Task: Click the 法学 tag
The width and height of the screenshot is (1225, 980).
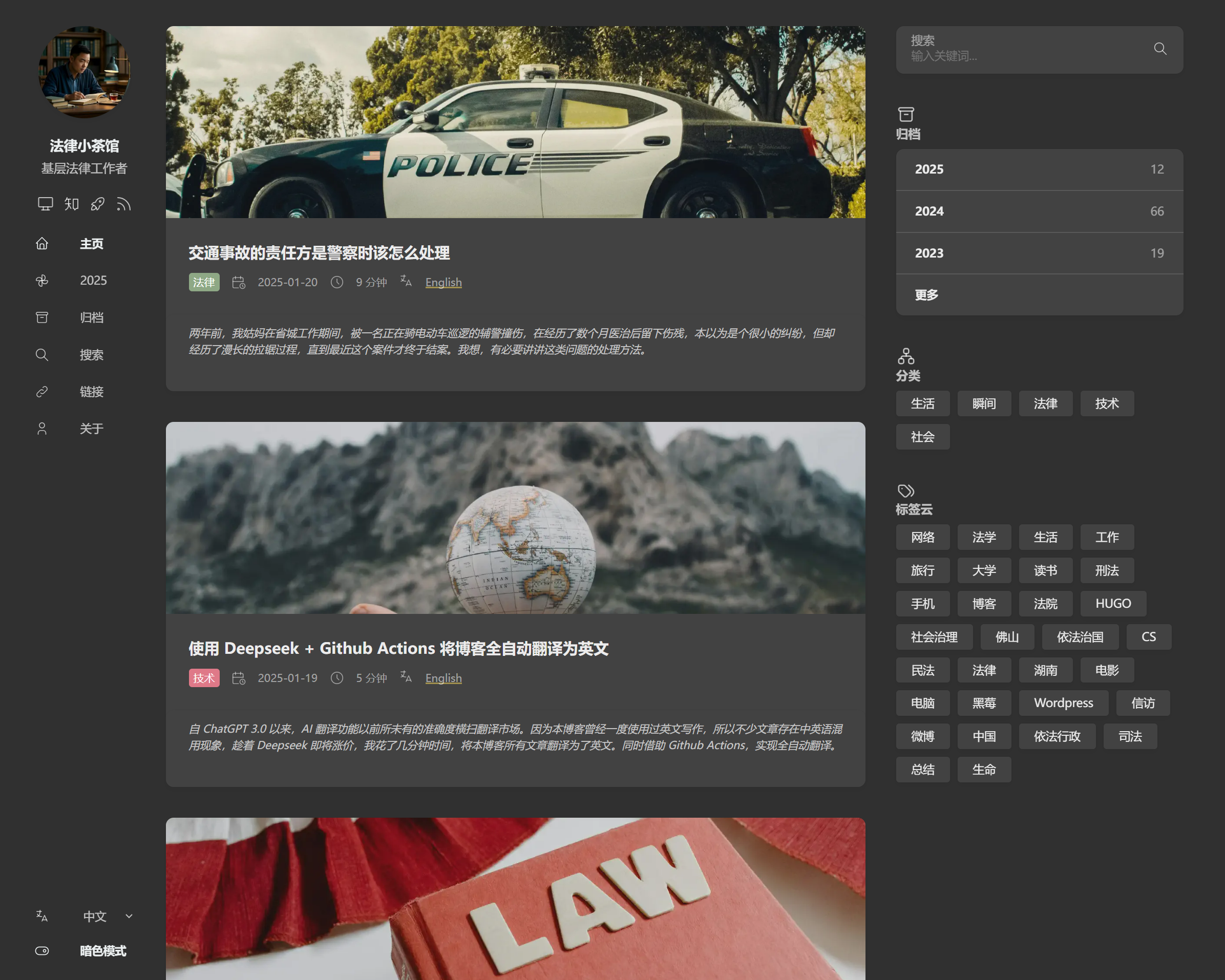Action: coord(984,538)
